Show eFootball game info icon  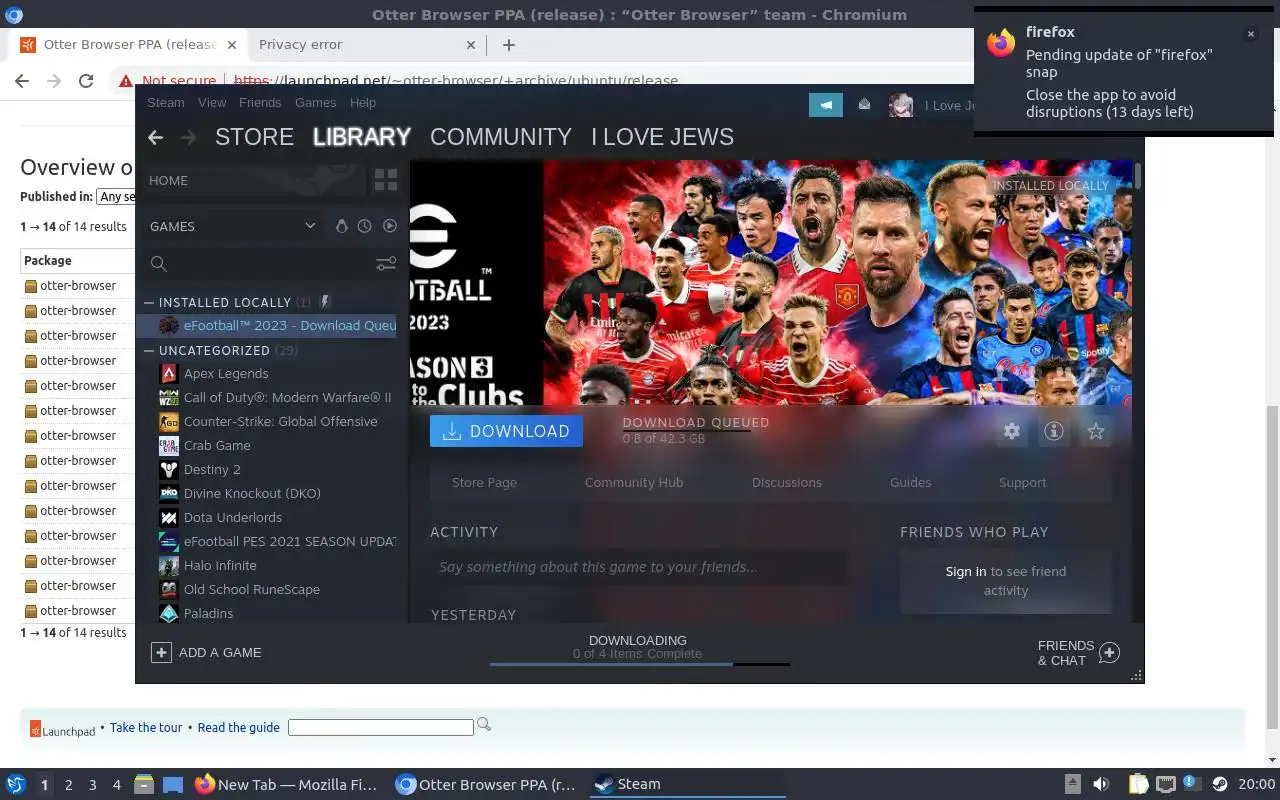(1054, 431)
